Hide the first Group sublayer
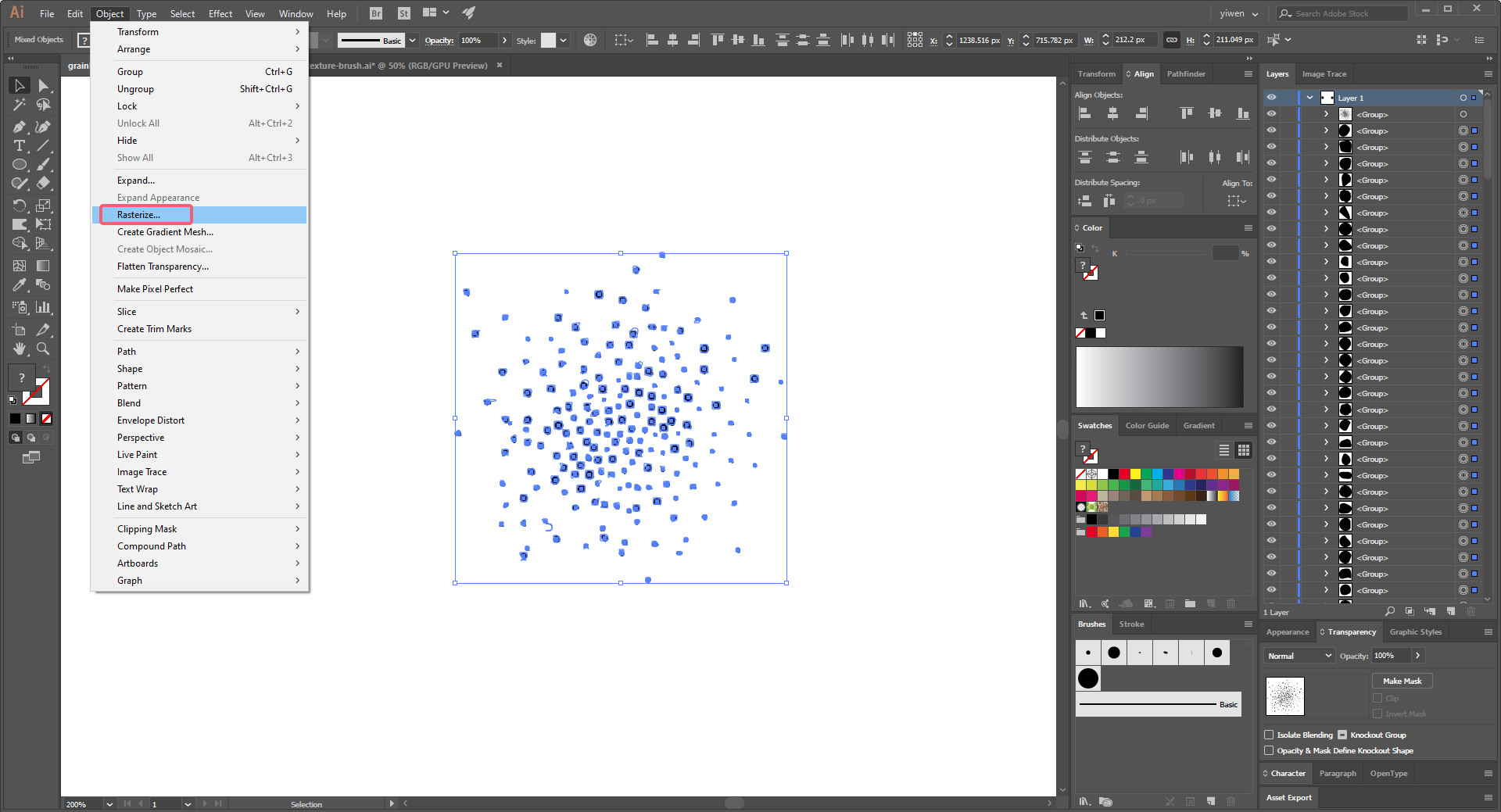This screenshot has width=1501, height=812. 1271,114
